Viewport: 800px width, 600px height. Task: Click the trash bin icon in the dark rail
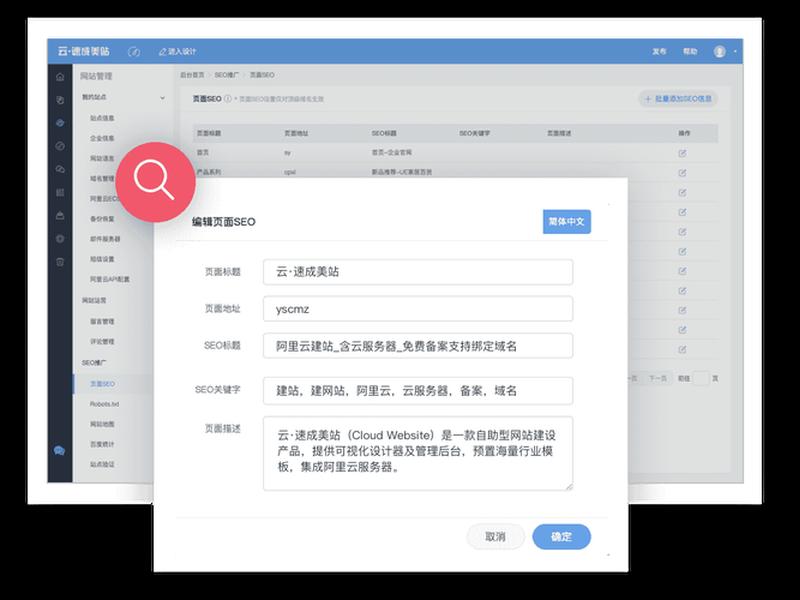(60, 262)
